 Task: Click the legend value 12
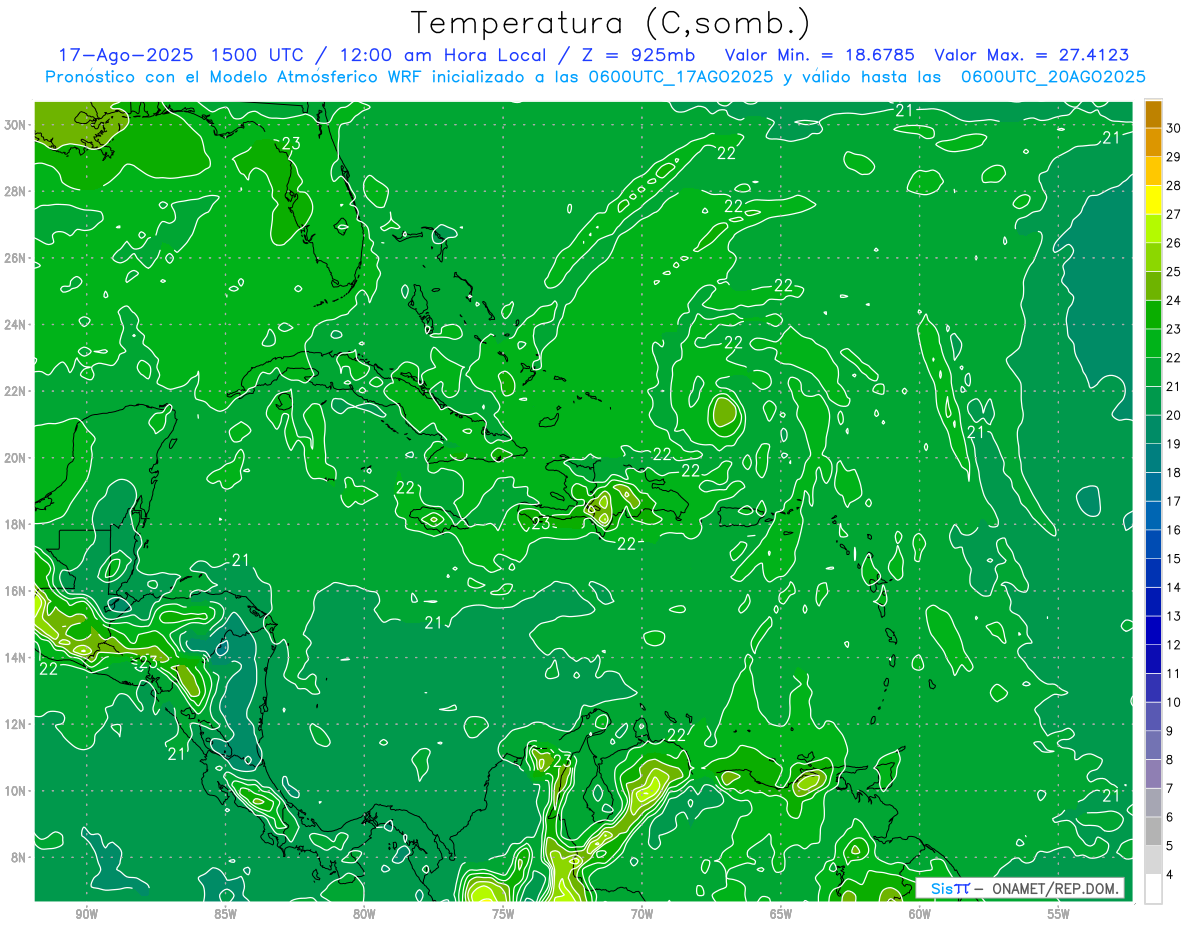pos(1173,645)
